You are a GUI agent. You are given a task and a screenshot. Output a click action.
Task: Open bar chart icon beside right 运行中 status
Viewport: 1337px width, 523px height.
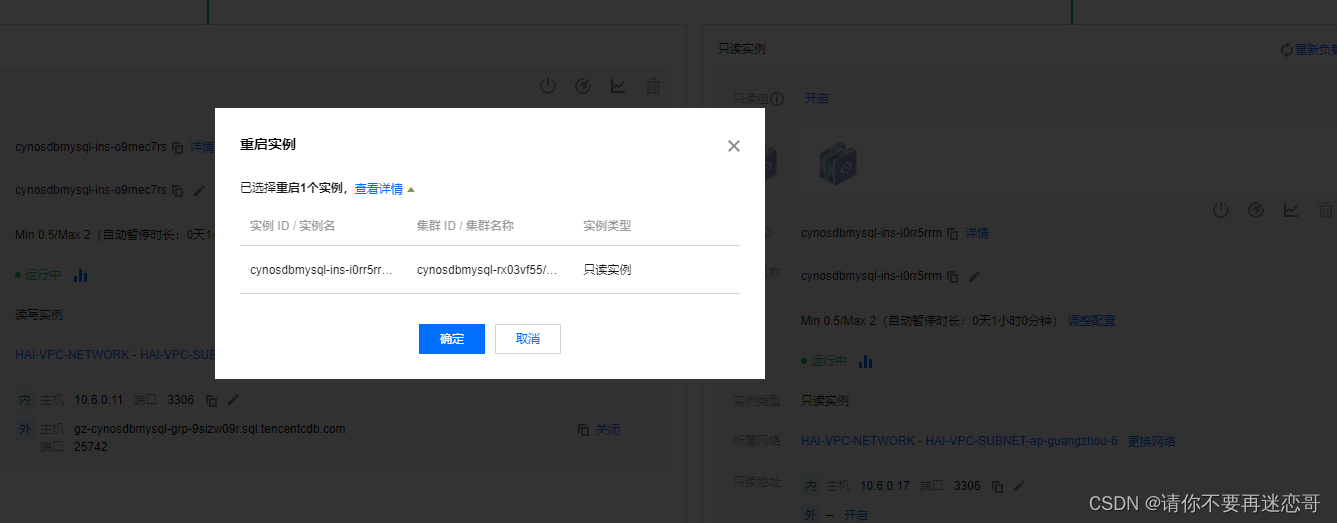click(866, 361)
